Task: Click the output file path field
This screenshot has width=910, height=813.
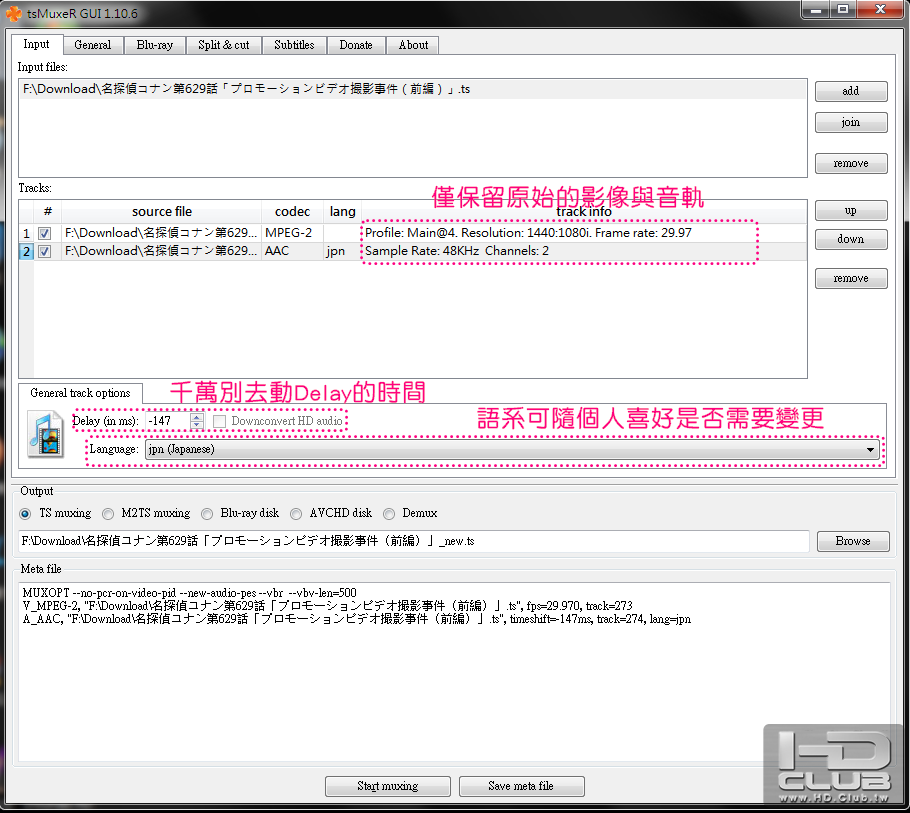Action: (x=414, y=541)
